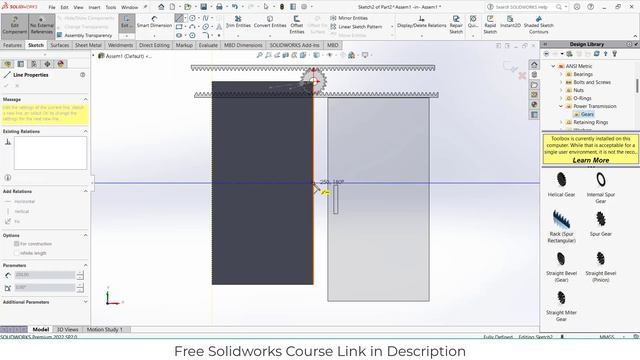Open the Insert menu
Viewport: 640px width, 360px height.
94,7
